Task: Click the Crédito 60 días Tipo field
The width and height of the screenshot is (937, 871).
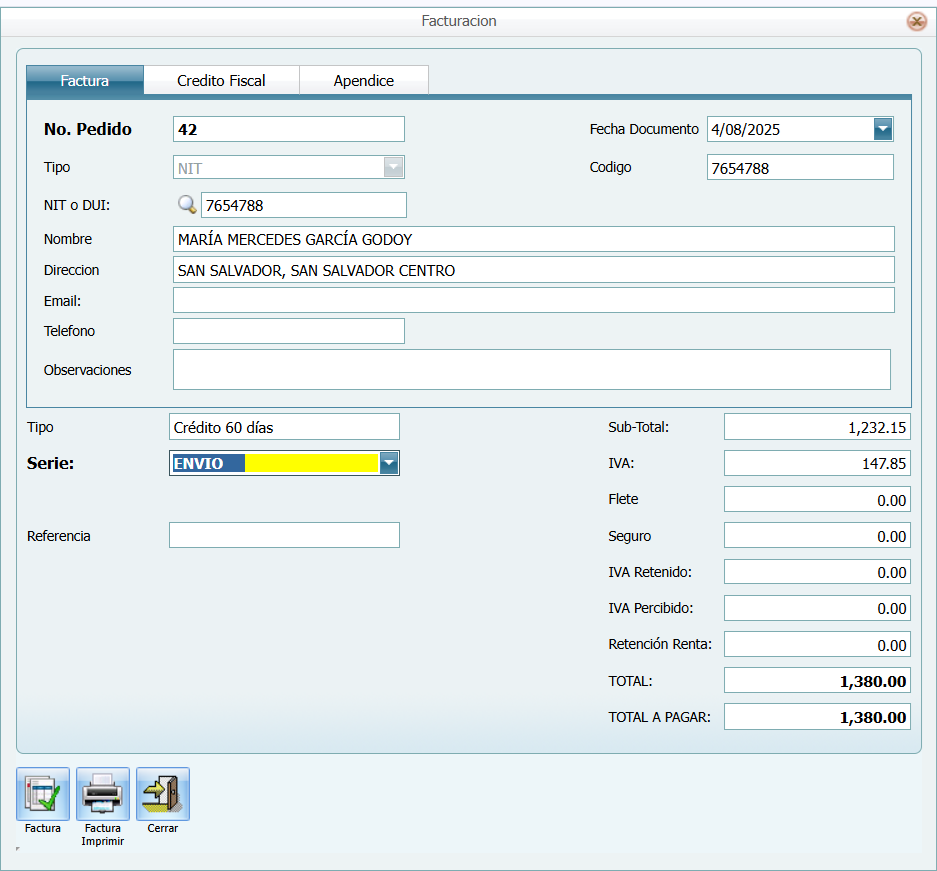Action: [x=284, y=427]
